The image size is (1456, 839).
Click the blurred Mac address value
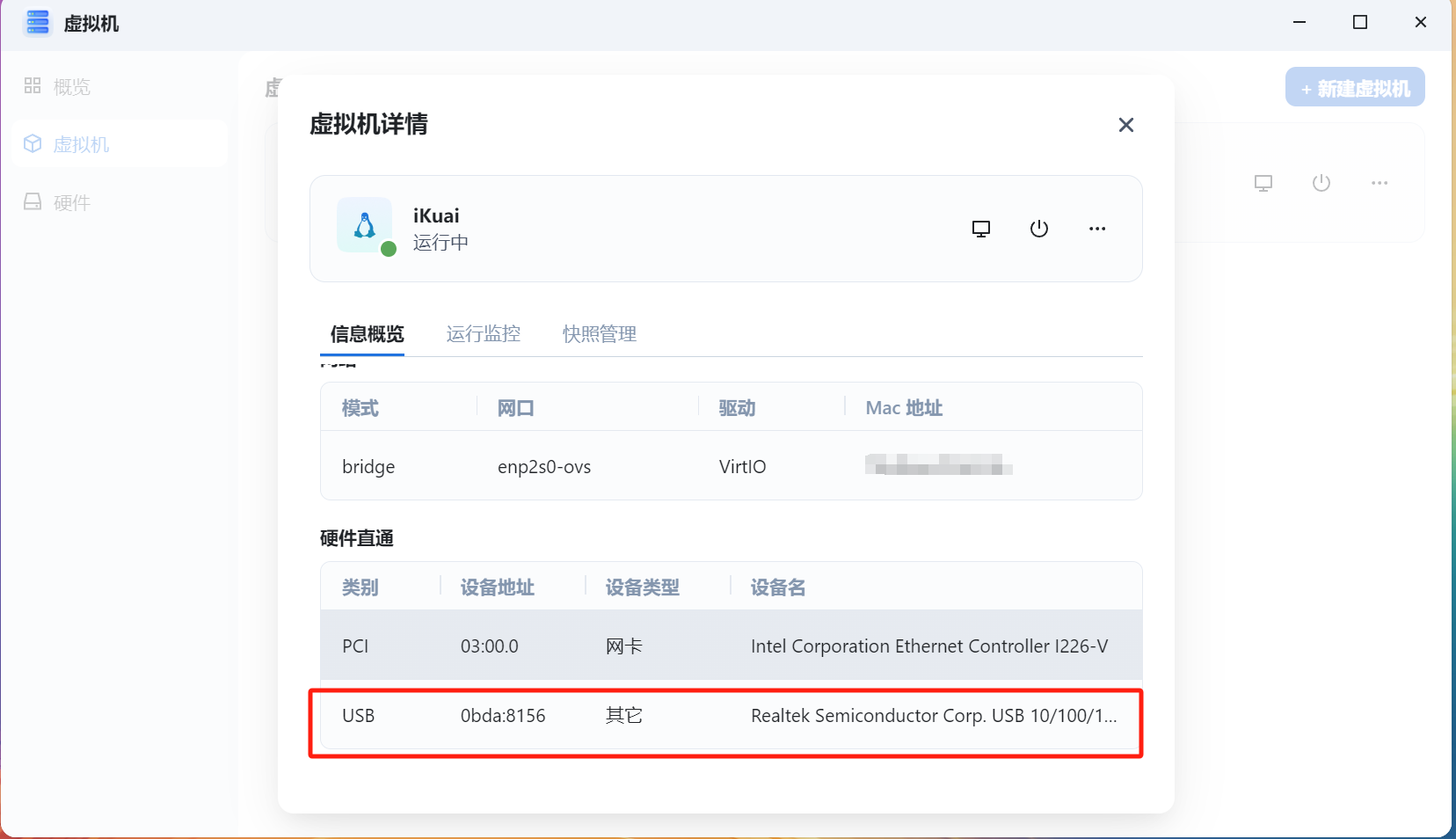tap(939, 464)
